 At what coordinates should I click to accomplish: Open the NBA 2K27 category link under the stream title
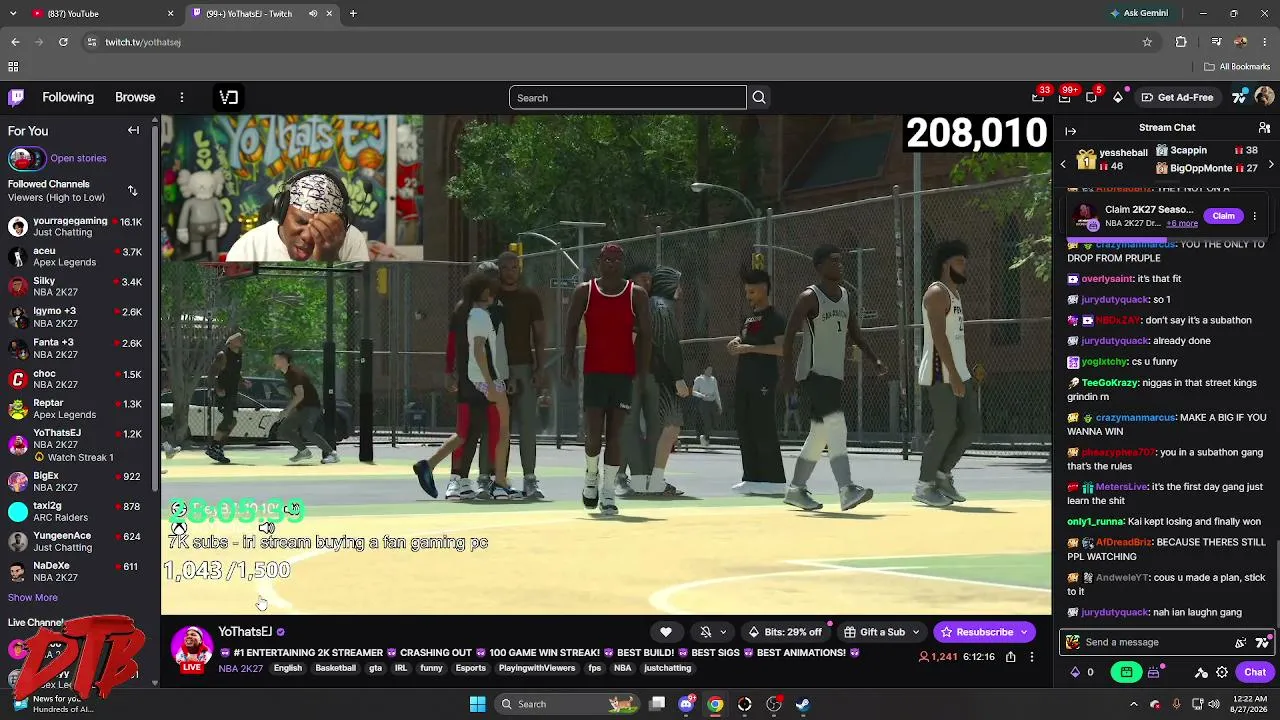[240, 668]
